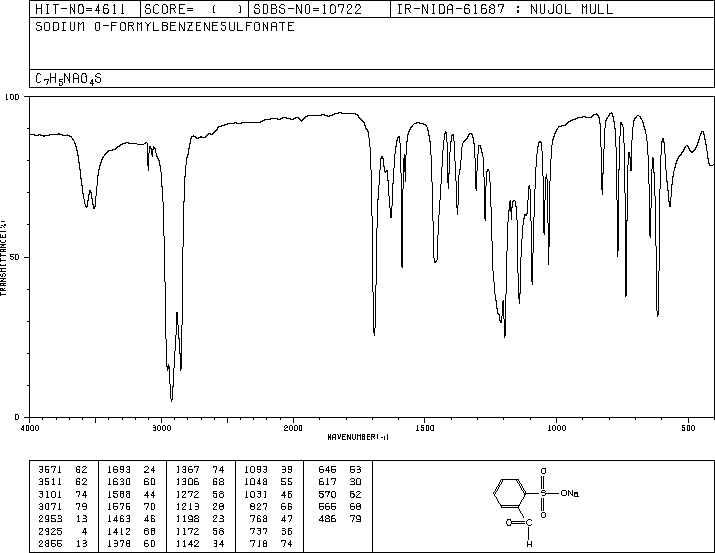Click the 3000 x-axis tick label
This screenshot has width=715, height=553.
161,428
